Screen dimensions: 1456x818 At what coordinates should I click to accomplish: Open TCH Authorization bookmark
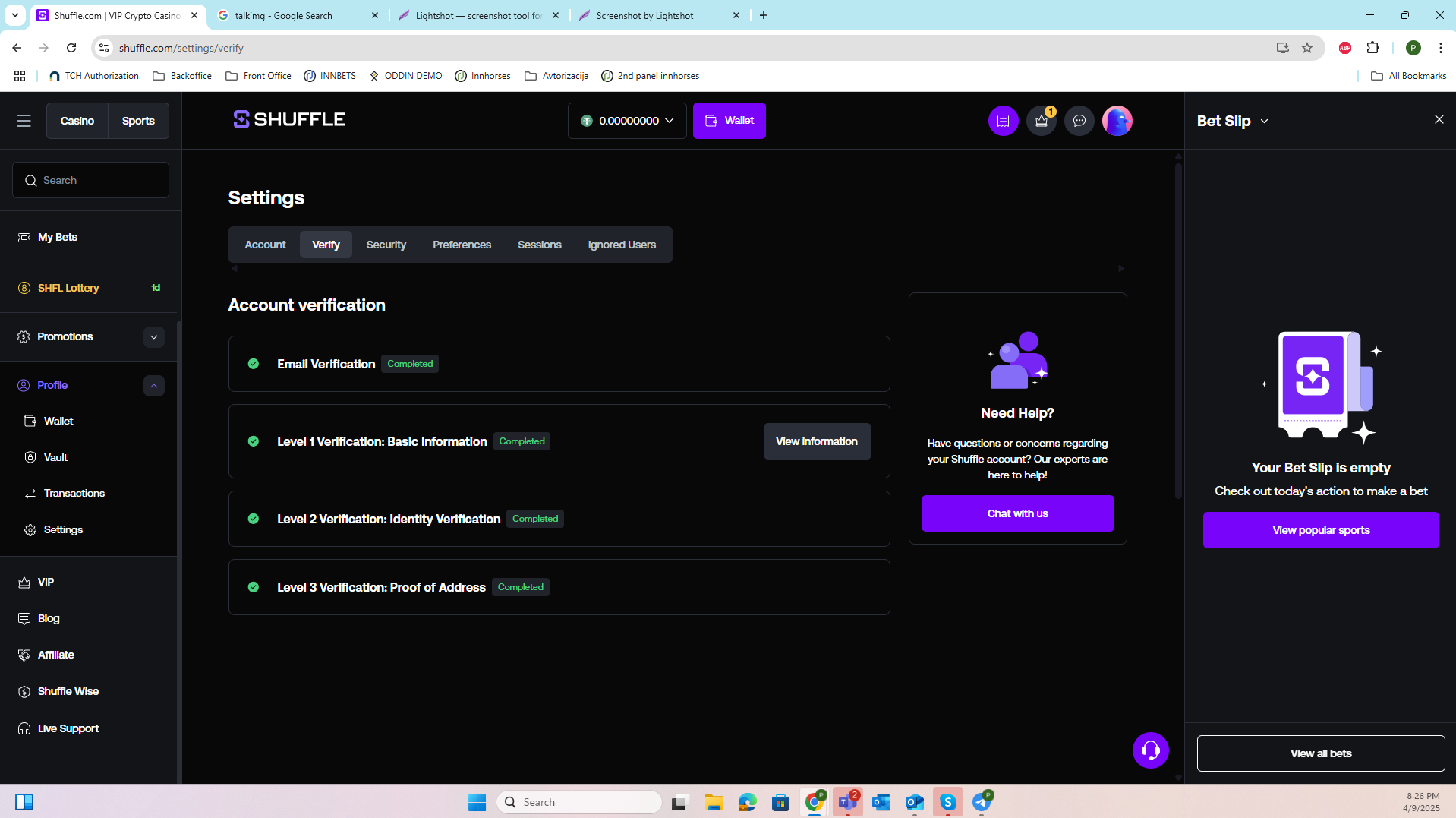[x=93, y=76]
